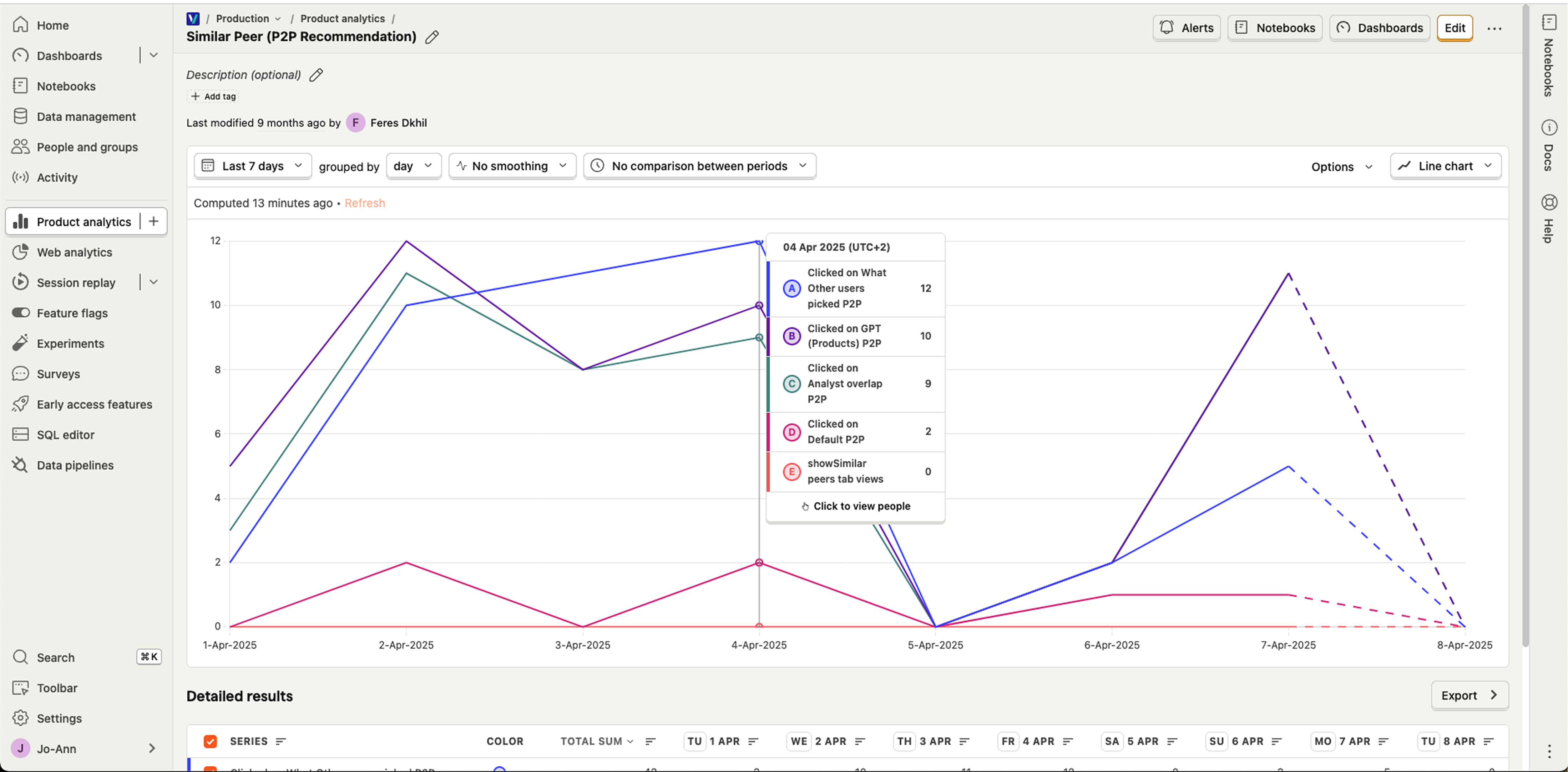
Task: Click the Export button
Action: tap(1469, 695)
